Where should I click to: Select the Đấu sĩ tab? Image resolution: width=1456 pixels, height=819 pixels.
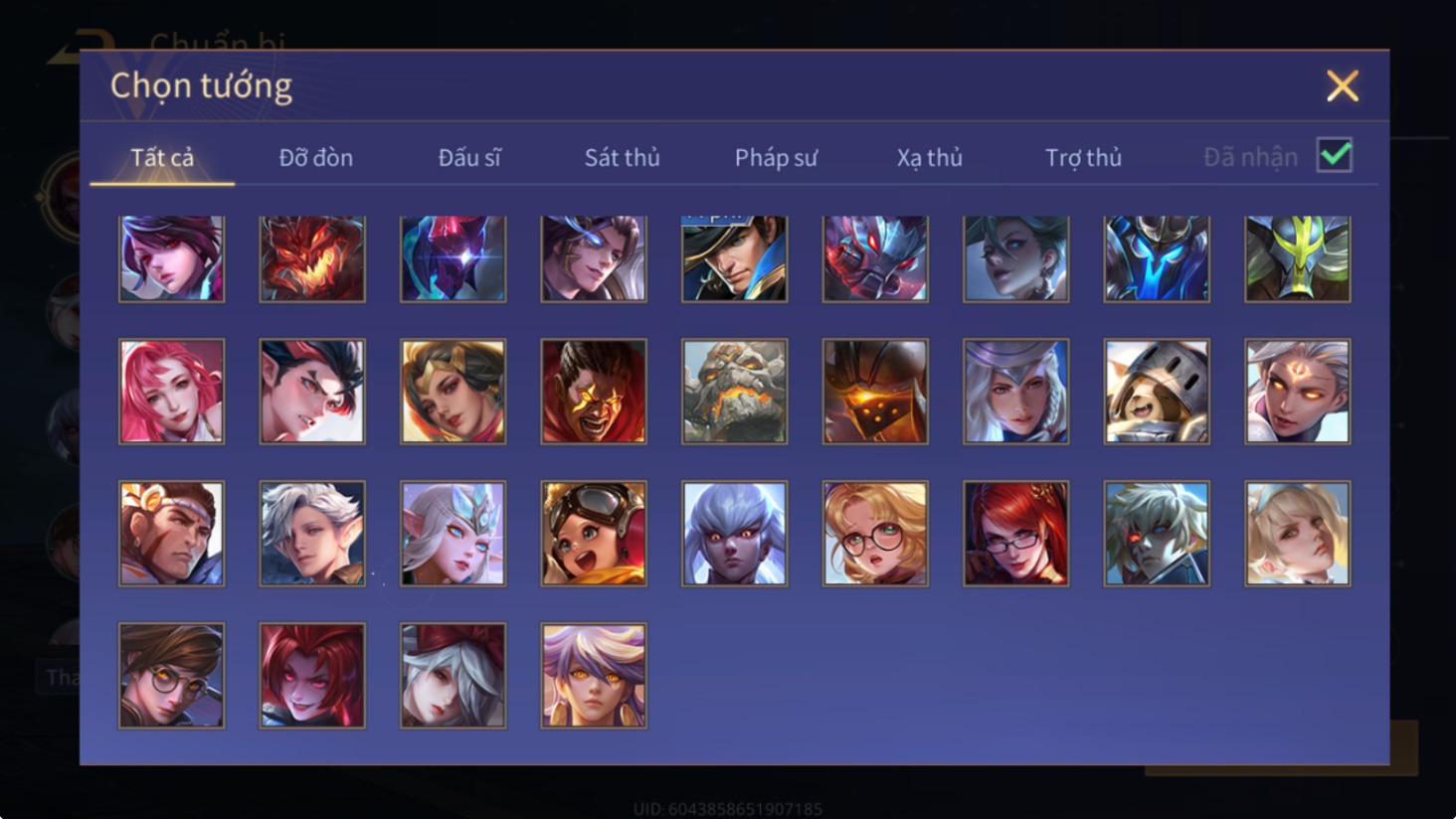[469, 158]
